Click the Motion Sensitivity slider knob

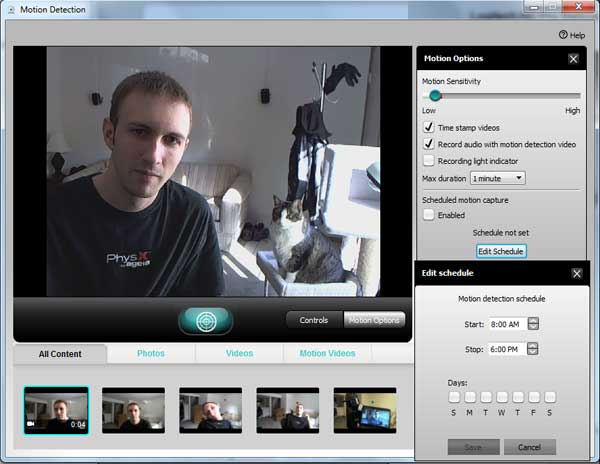(x=435, y=95)
